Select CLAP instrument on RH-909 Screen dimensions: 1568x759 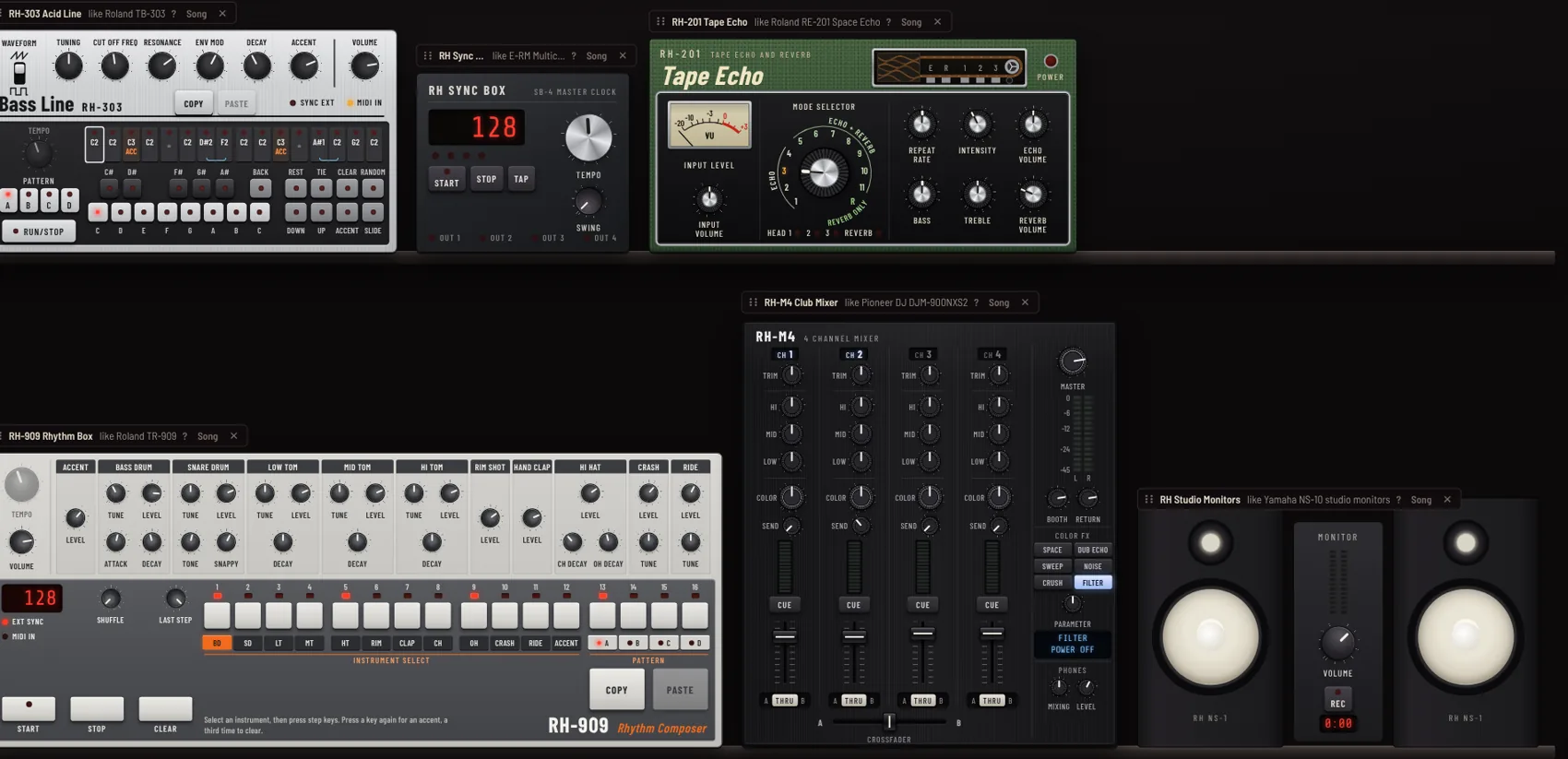tap(407, 644)
